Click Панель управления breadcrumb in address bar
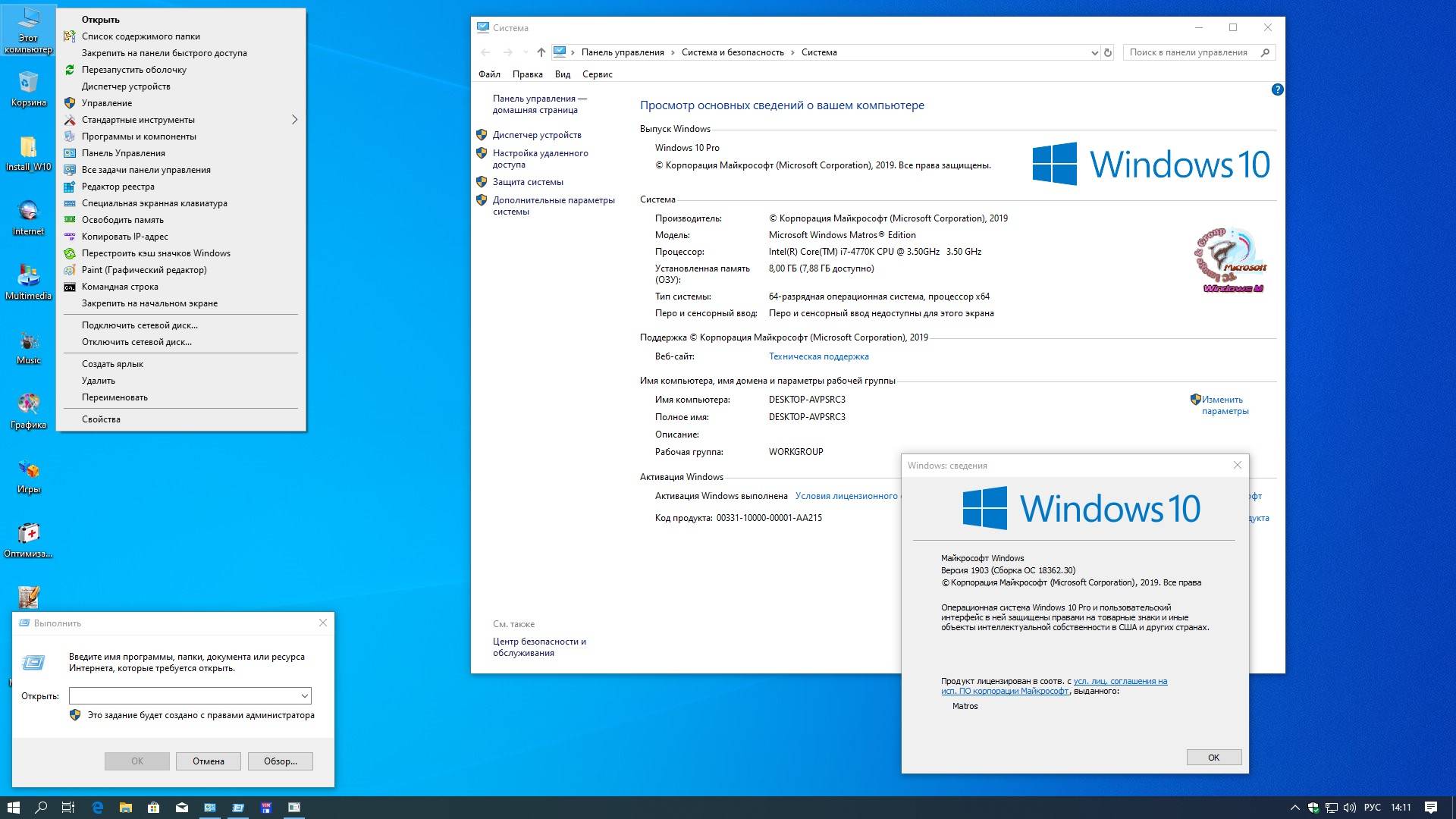 pos(623,52)
